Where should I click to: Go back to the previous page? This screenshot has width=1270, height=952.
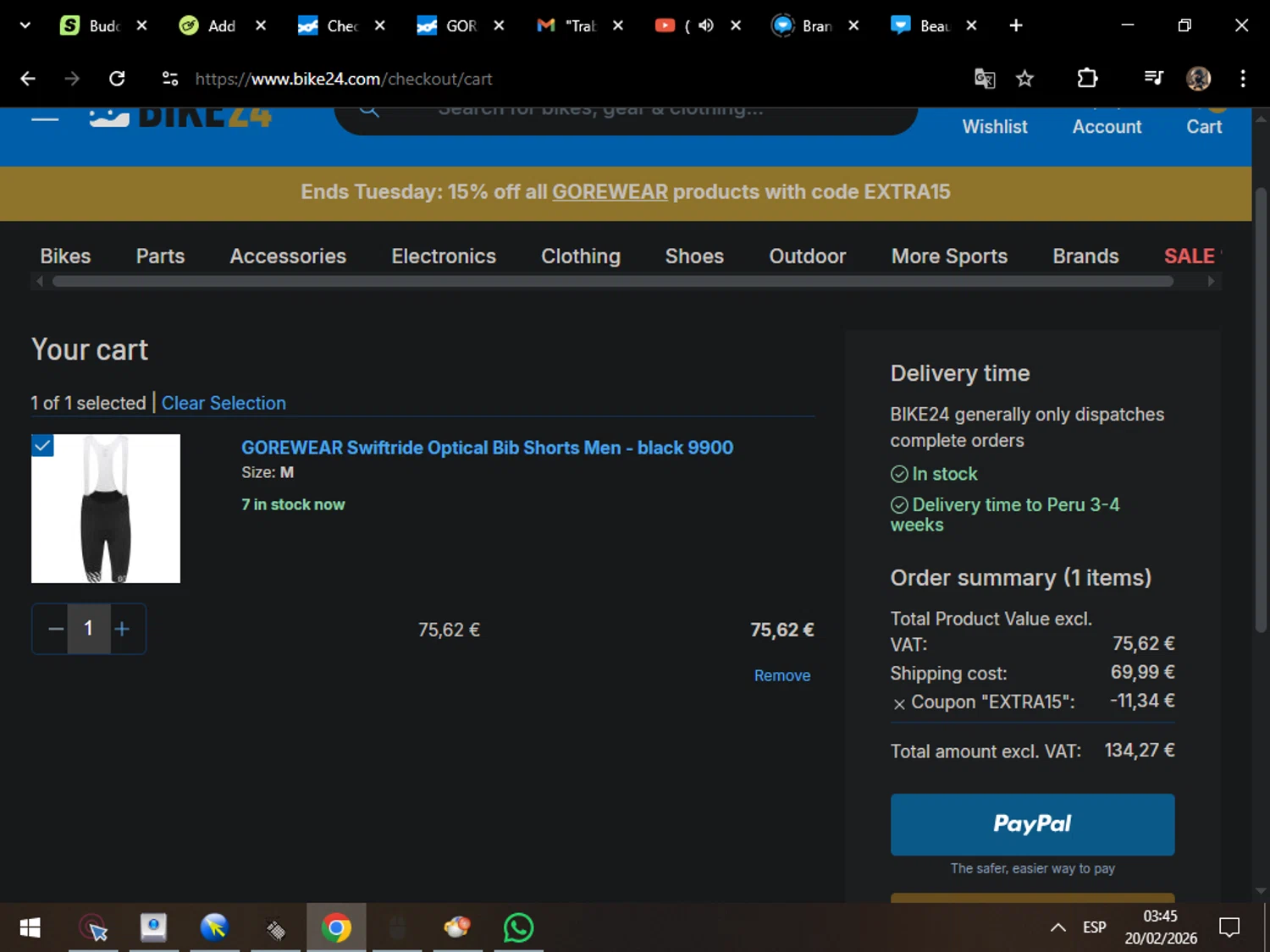coord(28,79)
